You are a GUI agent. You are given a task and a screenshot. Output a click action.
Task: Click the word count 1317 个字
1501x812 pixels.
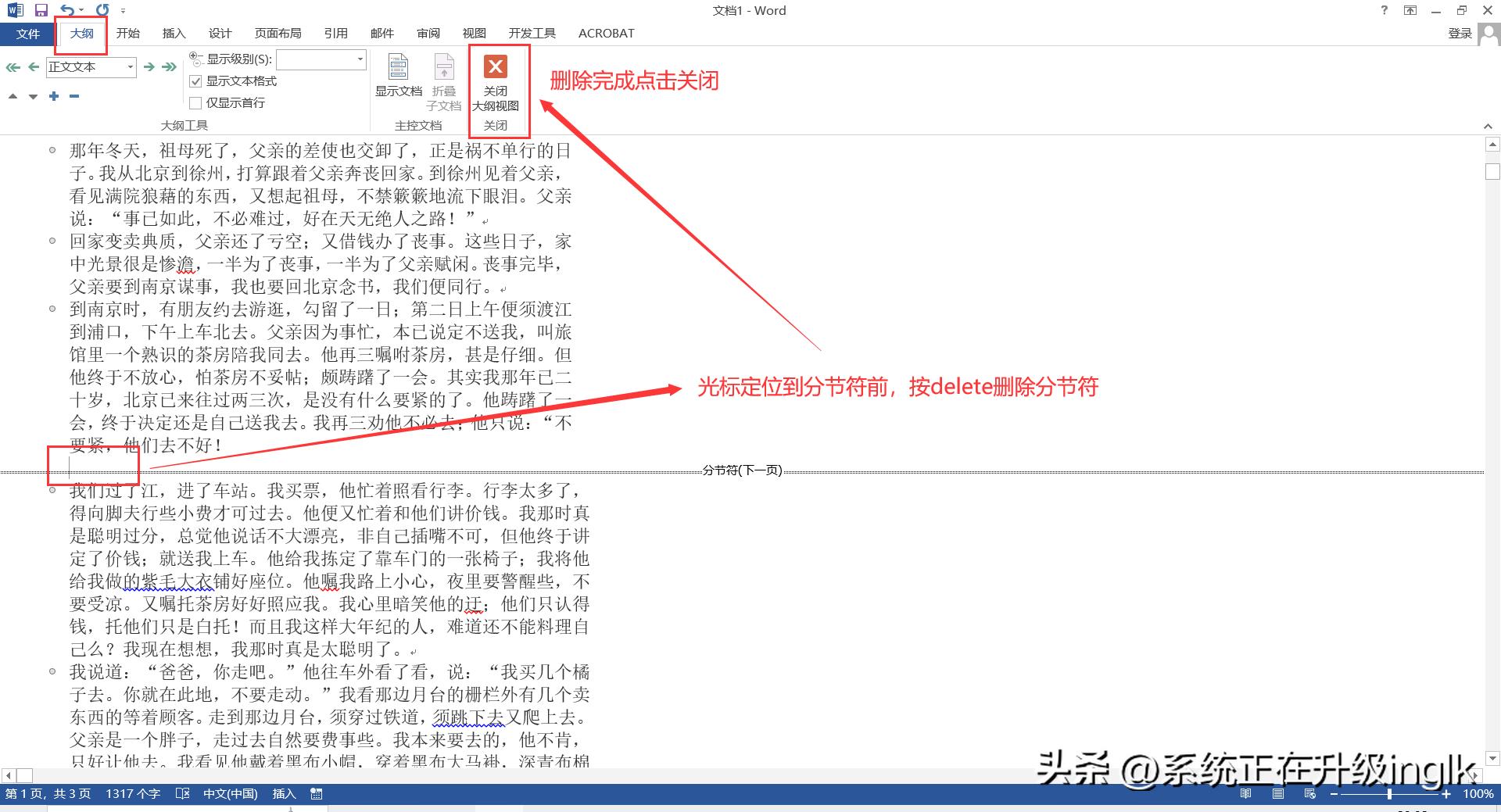[x=133, y=793]
